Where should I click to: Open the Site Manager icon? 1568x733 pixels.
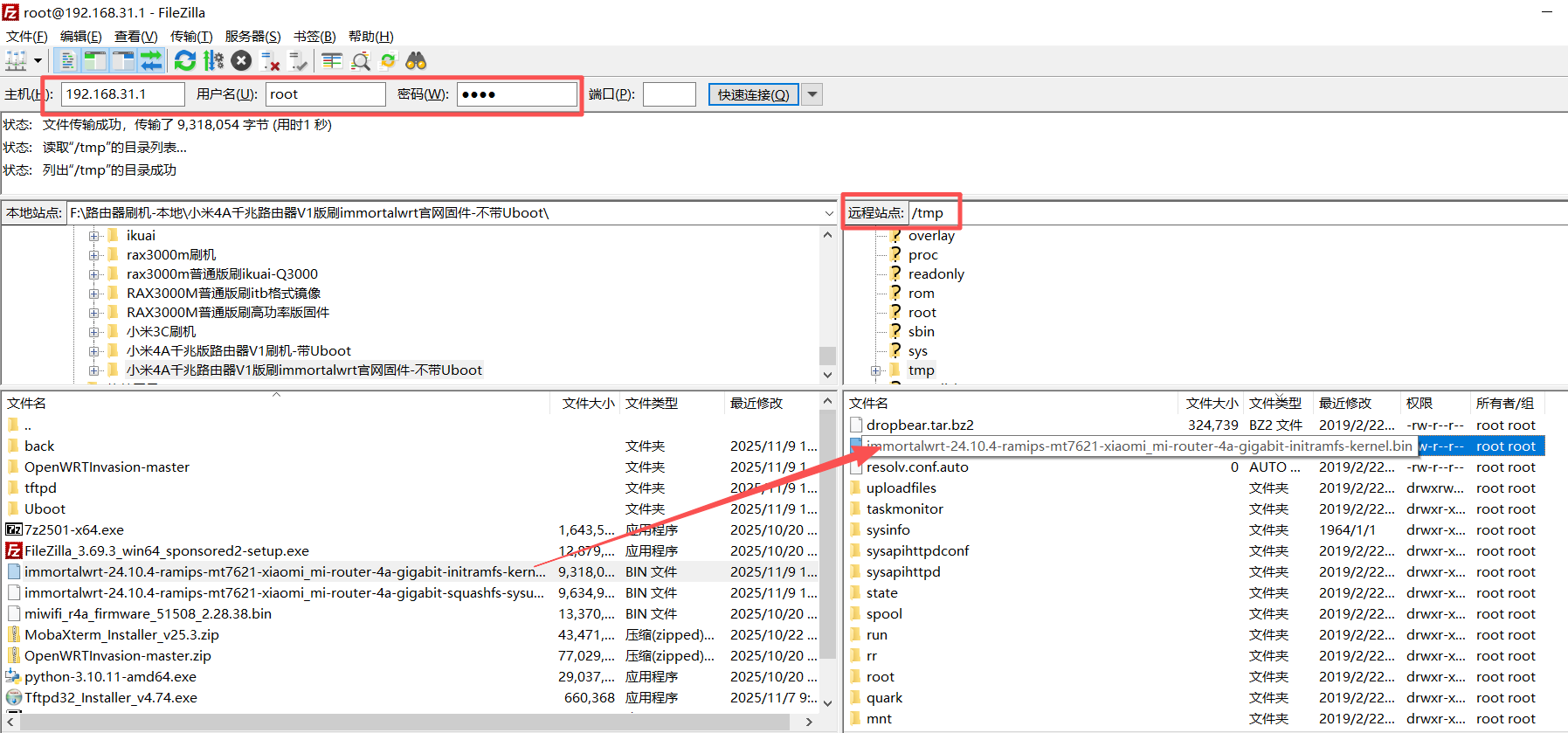tap(16, 60)
